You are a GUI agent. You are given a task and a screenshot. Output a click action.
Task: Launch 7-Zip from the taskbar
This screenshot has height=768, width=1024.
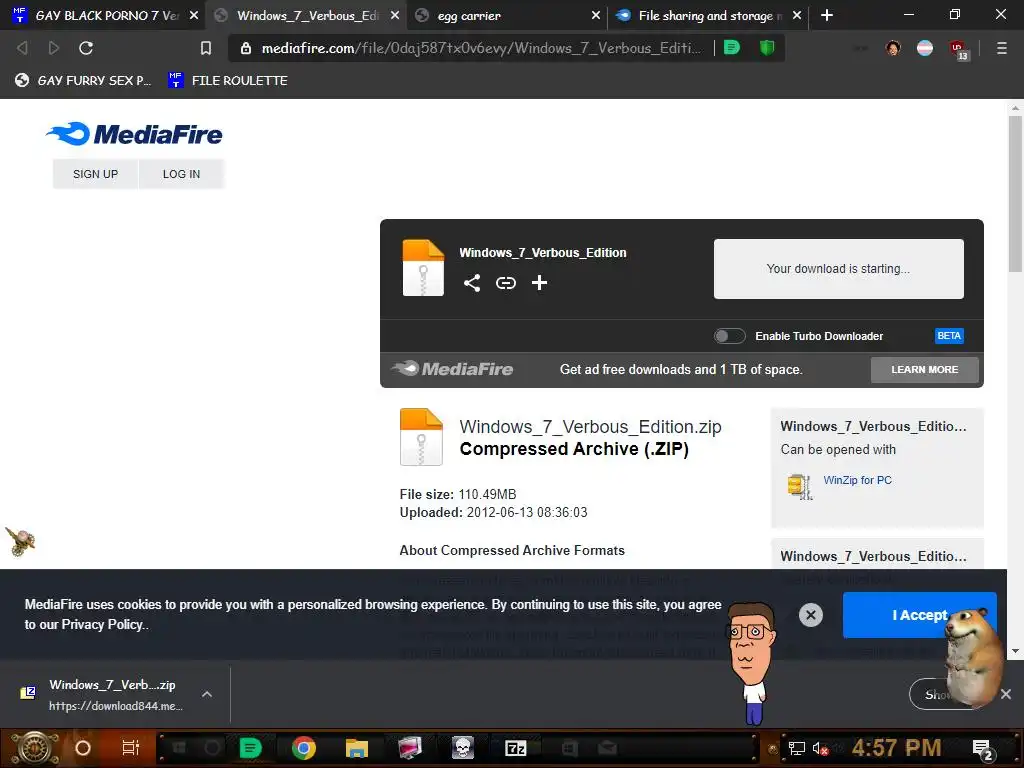click(x=515, y=748)
